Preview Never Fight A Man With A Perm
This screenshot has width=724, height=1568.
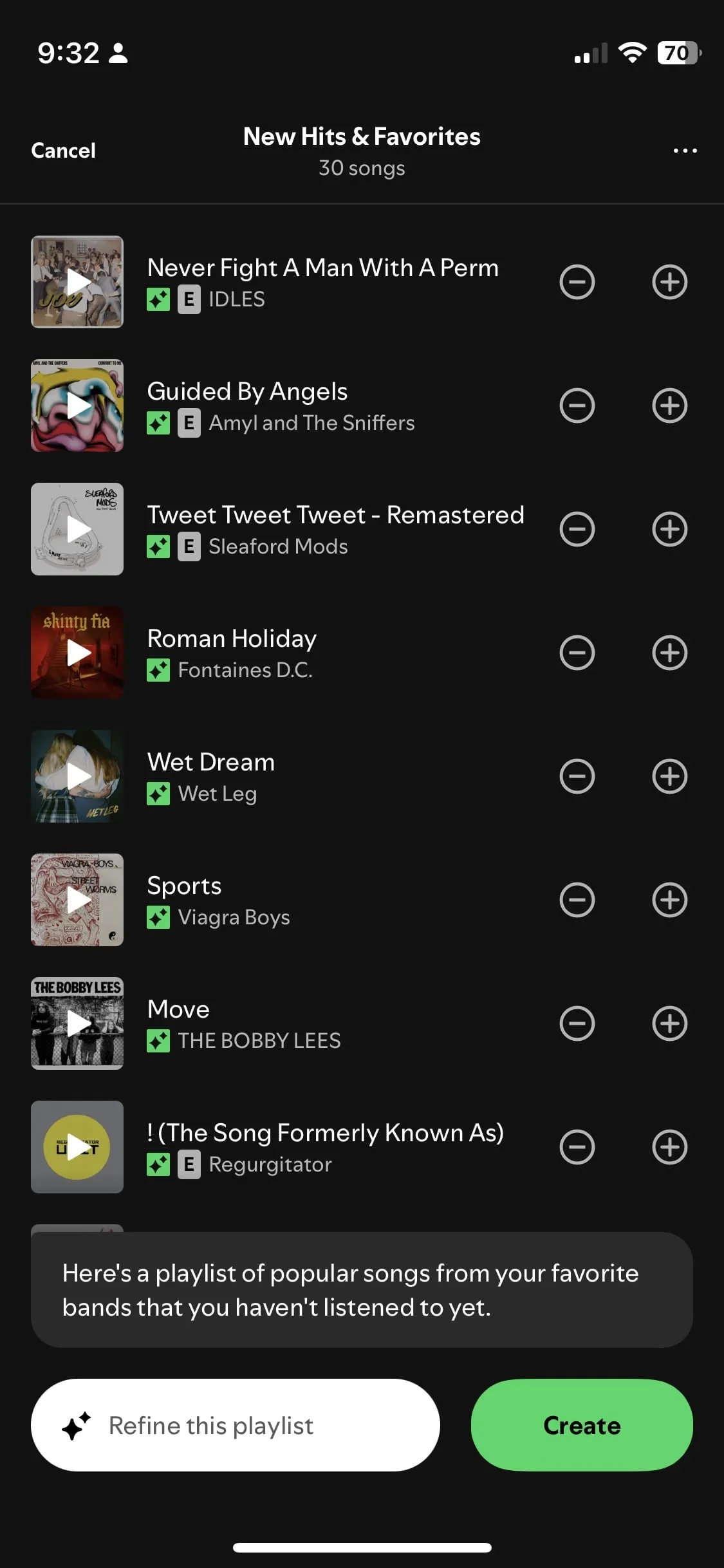(x=77, y=282)
